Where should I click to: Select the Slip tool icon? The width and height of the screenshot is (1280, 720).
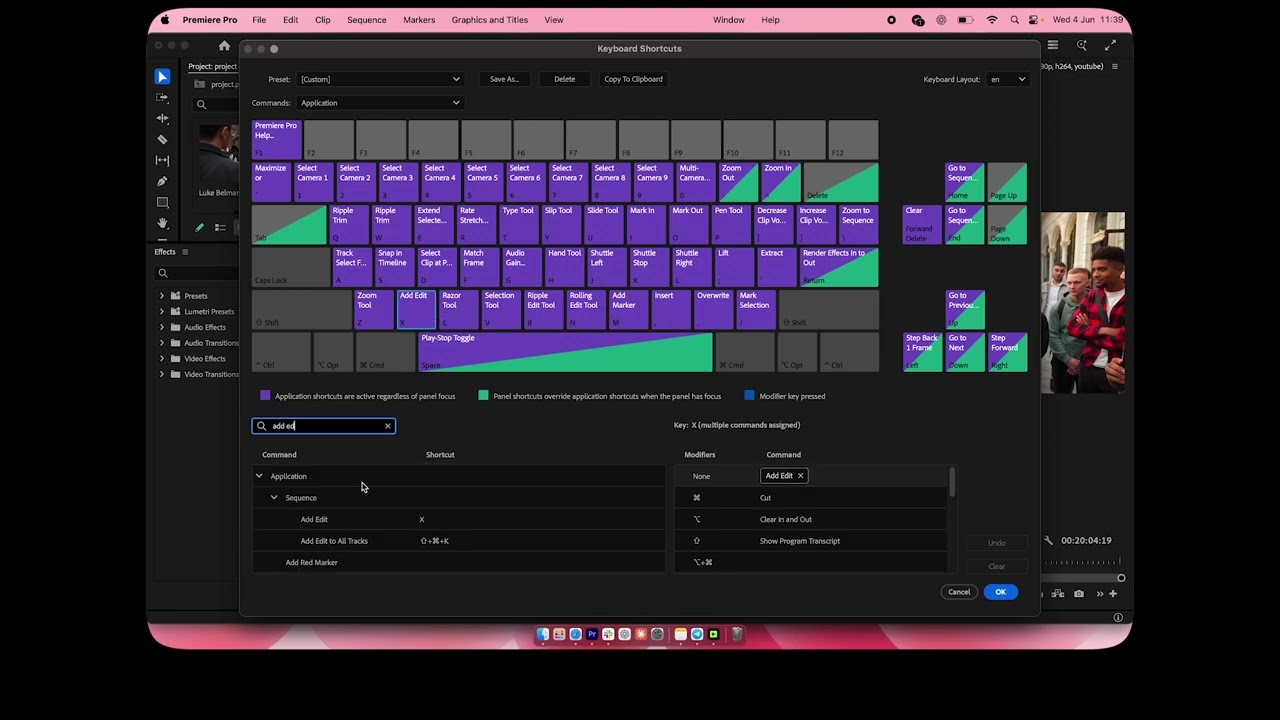pos(162,161)
